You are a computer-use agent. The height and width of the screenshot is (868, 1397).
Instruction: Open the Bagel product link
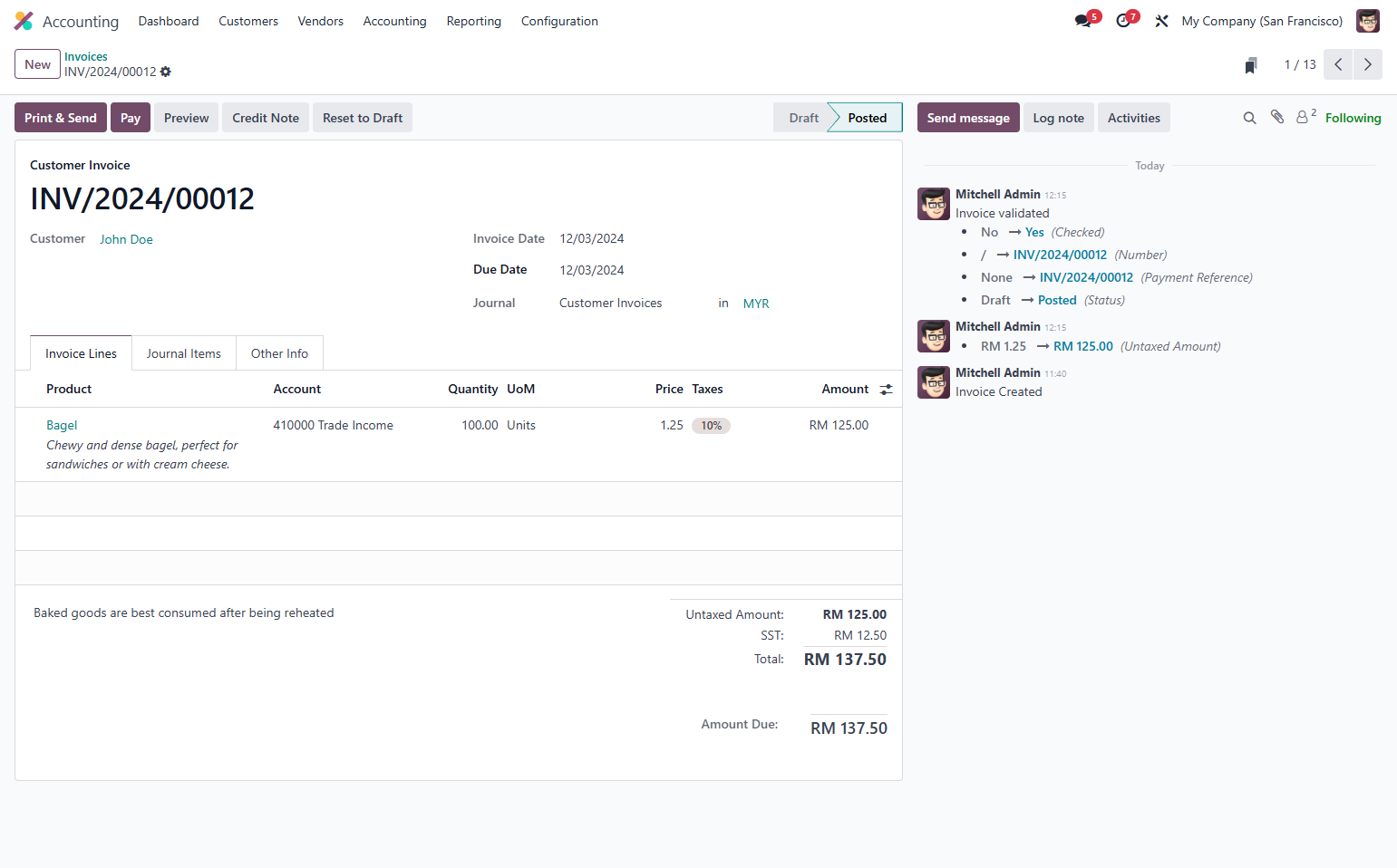62,425
